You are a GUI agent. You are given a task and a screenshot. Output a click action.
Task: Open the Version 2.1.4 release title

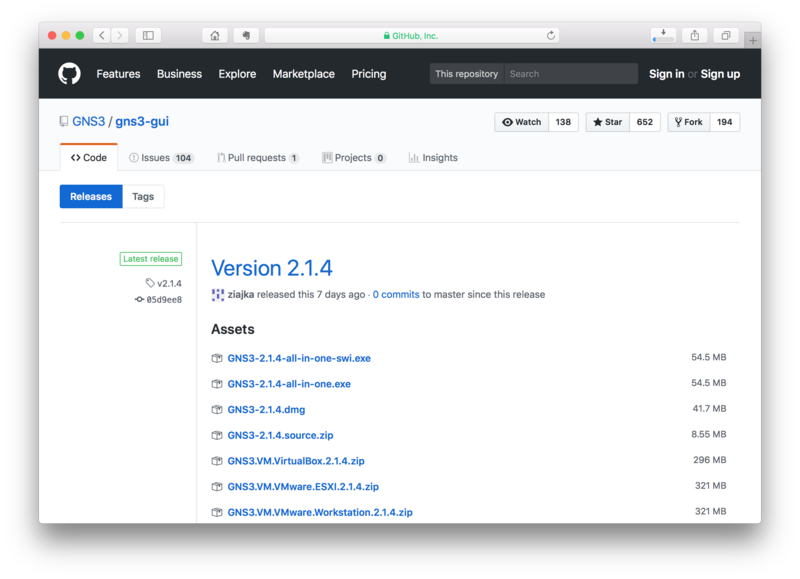[x=272, y=268]
